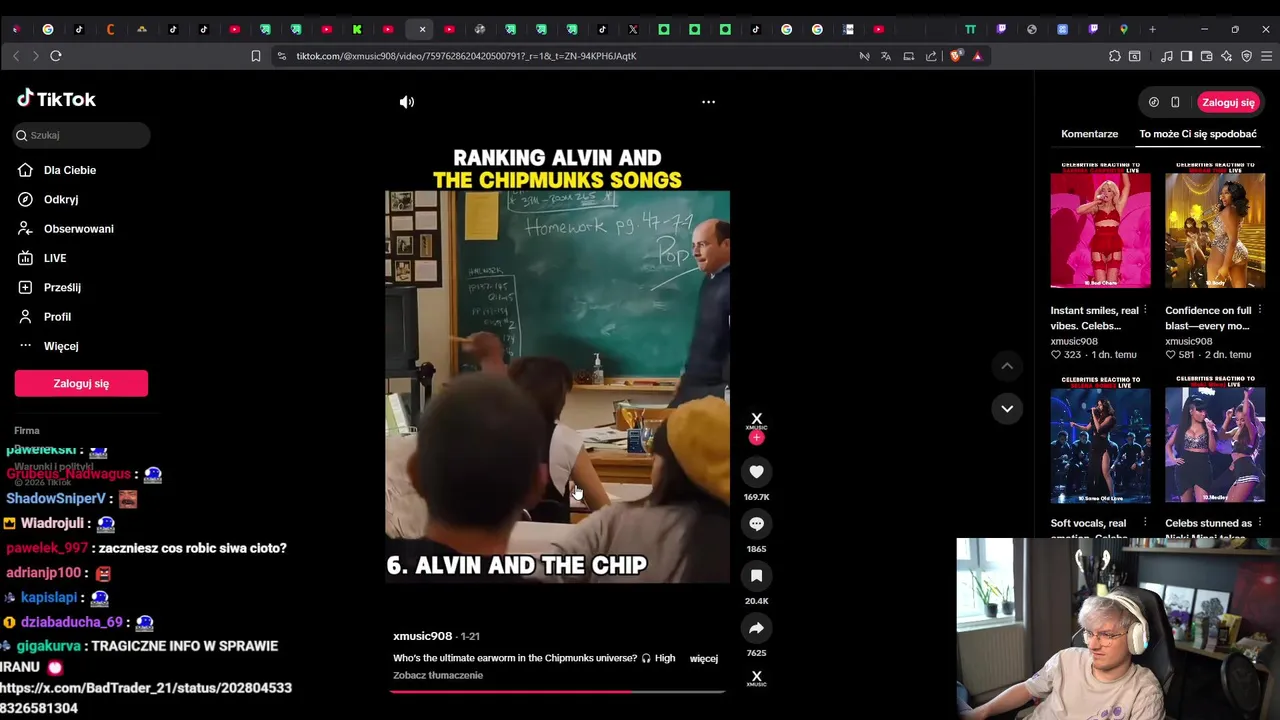Click Zobacz tłumaczenie link
The image size is (1280, 720).
tap(438, 675)
